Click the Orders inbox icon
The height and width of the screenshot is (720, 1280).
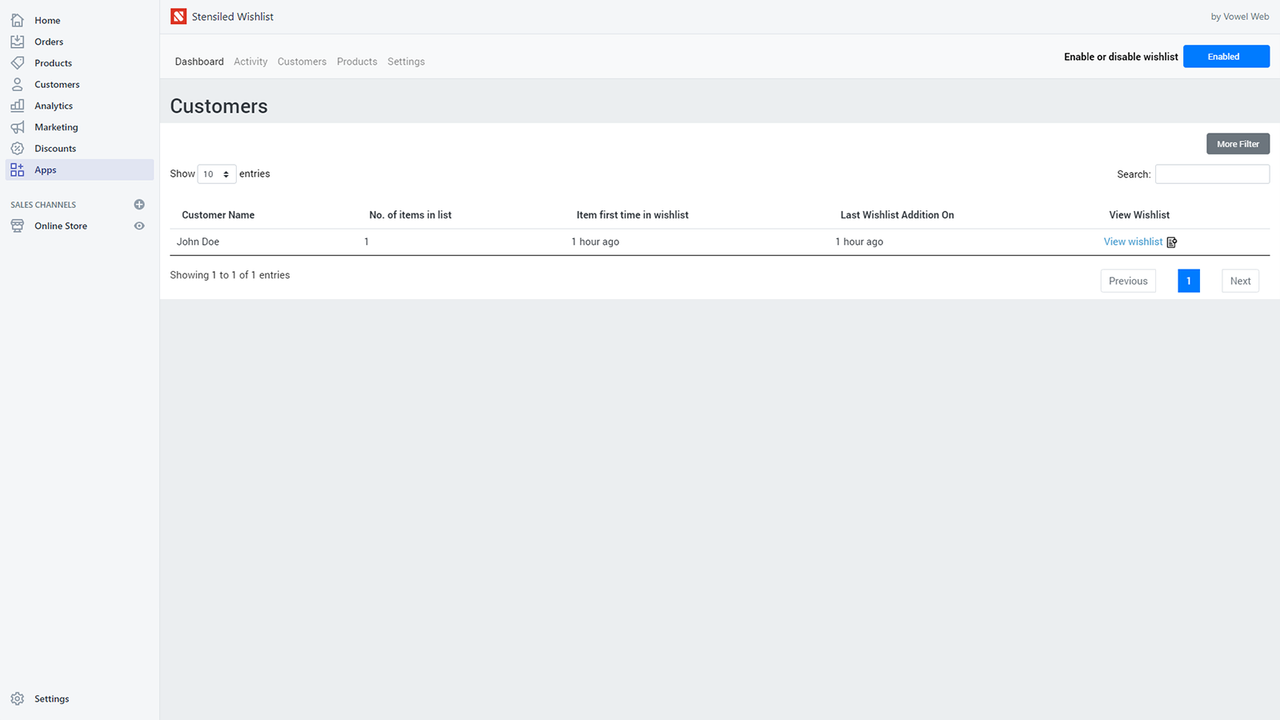click(17, 41)
